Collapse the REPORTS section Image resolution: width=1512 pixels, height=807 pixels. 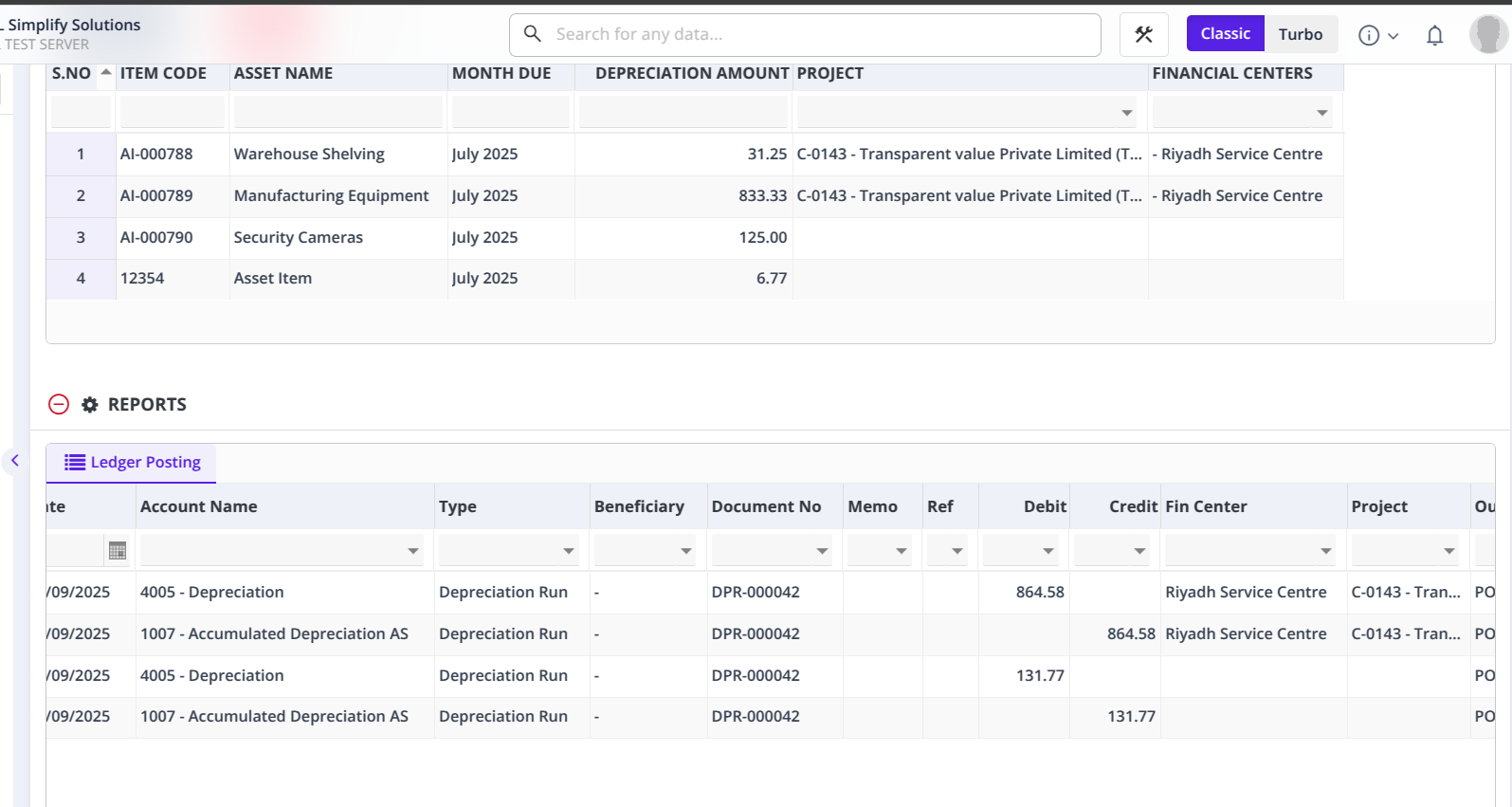59,405
